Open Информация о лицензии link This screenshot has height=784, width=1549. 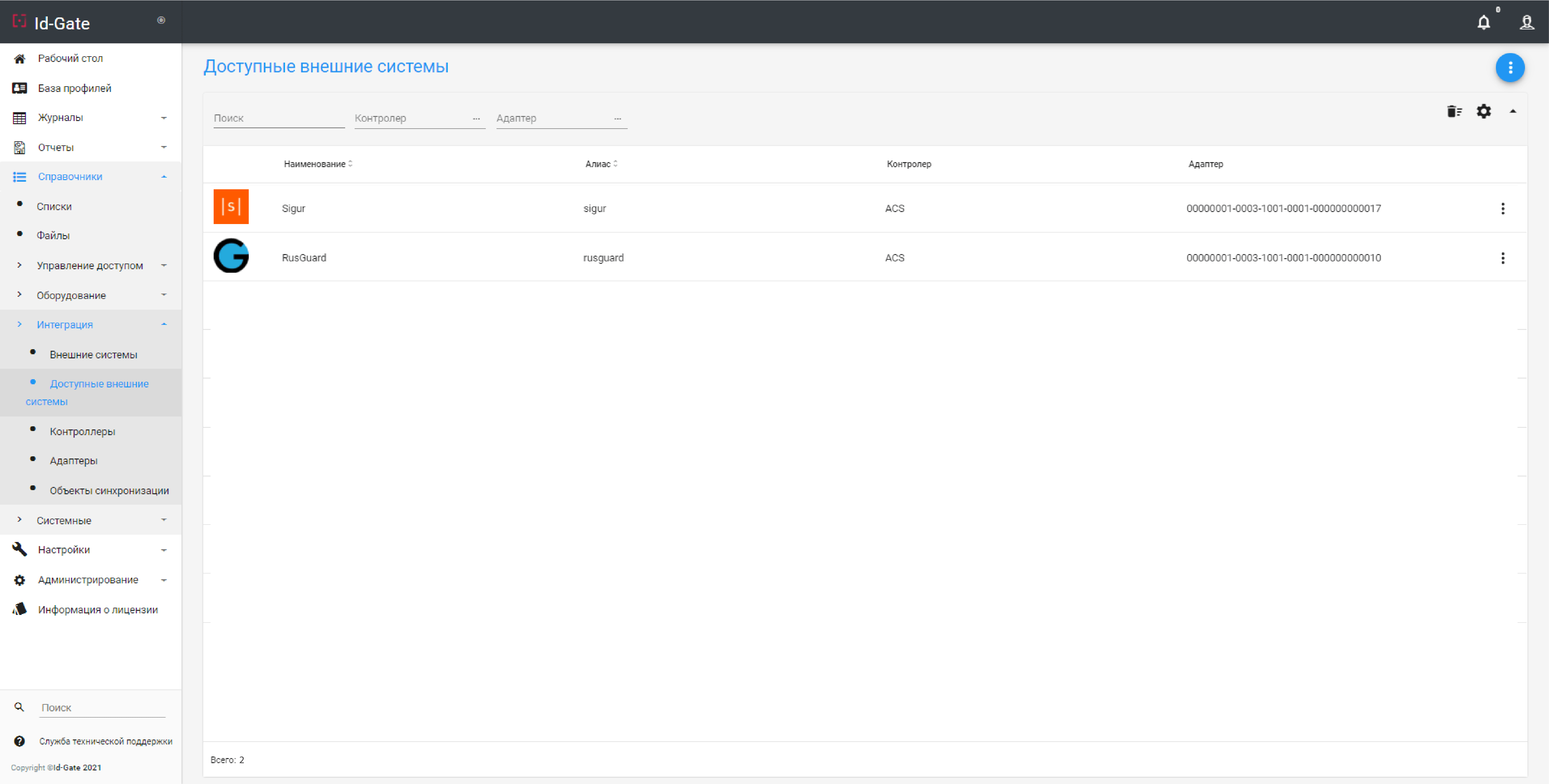[97, 610]
